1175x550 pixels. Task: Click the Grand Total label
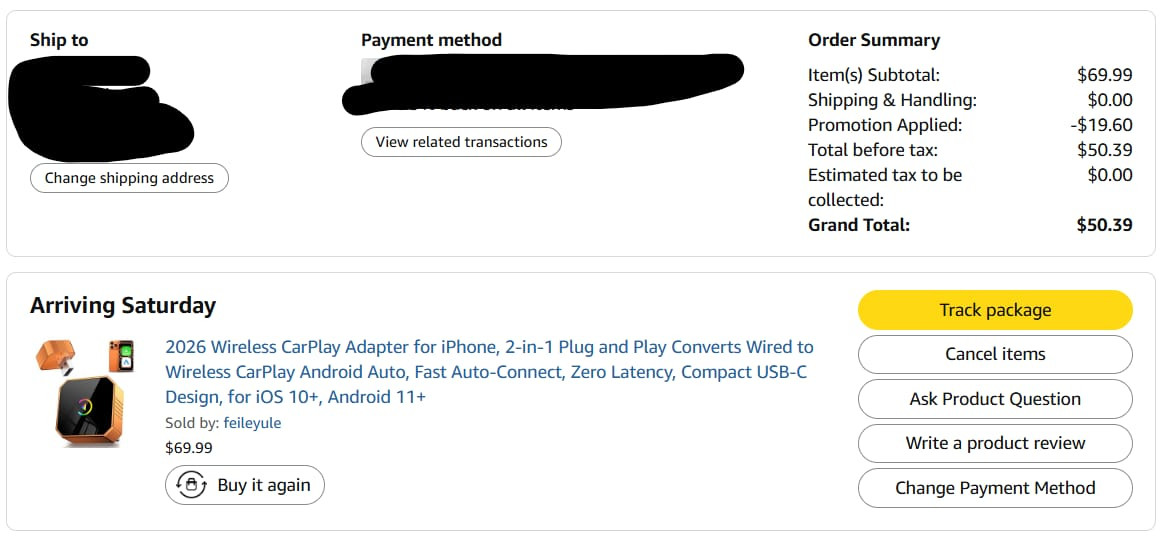[859, 225]
